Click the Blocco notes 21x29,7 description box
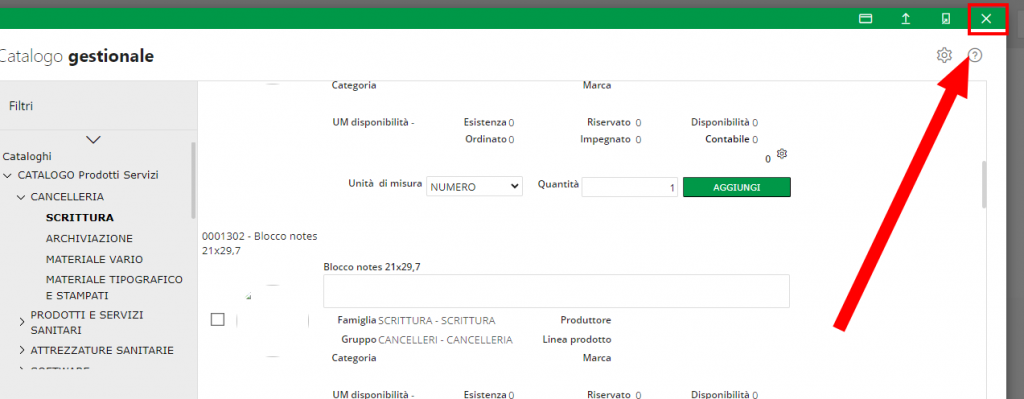Image resolution: width=1024 pixels, height=399 pixels. [x=556, y=291]
